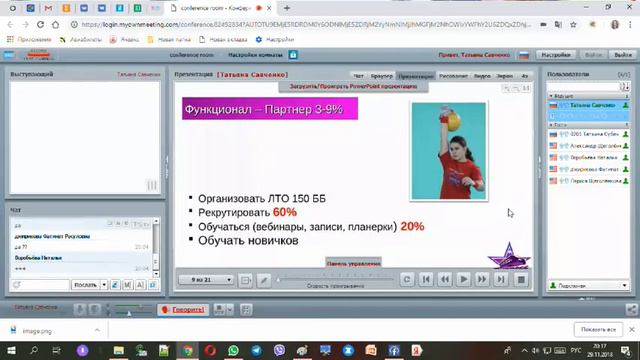Select the pencil annotation tool
The image size is (640, 360).
point(264,280)
